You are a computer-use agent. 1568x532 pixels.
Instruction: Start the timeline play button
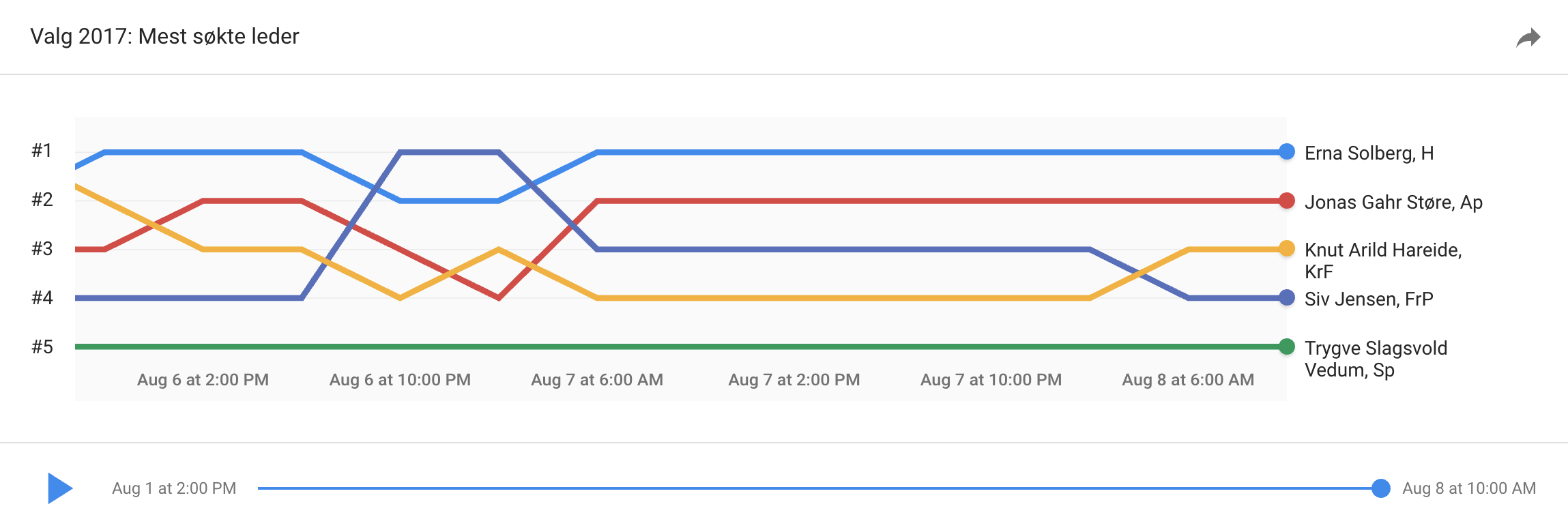(60, 488)
